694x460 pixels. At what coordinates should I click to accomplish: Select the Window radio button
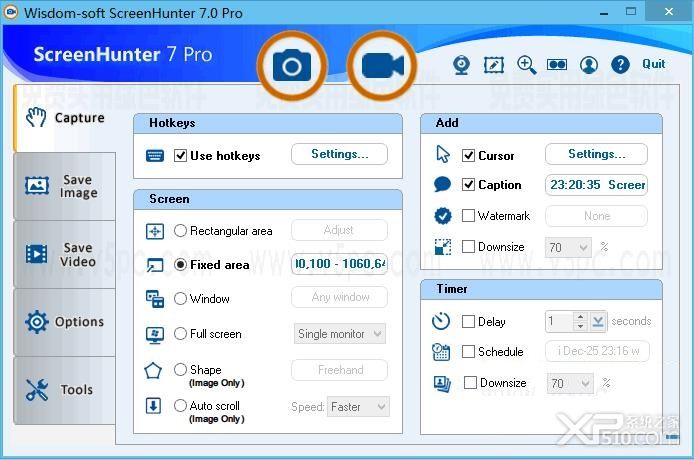point(180,299)
